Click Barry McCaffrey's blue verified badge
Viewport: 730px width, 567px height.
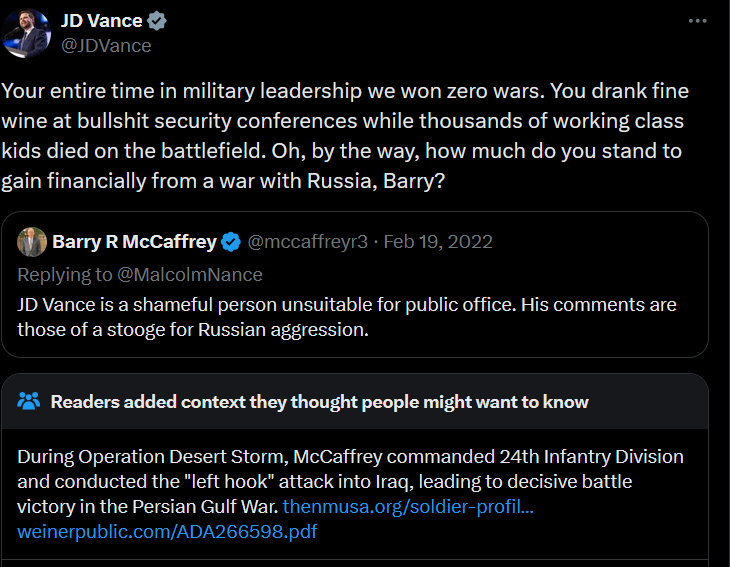coord(230,242)
